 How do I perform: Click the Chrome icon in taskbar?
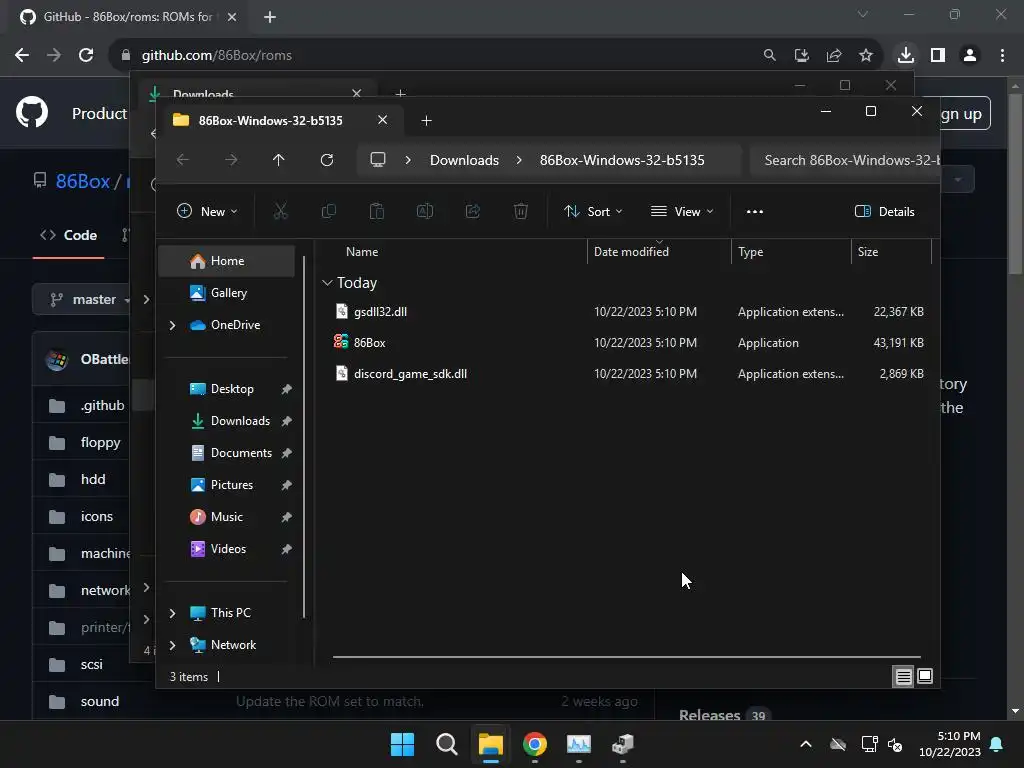(x=535, y=744)
